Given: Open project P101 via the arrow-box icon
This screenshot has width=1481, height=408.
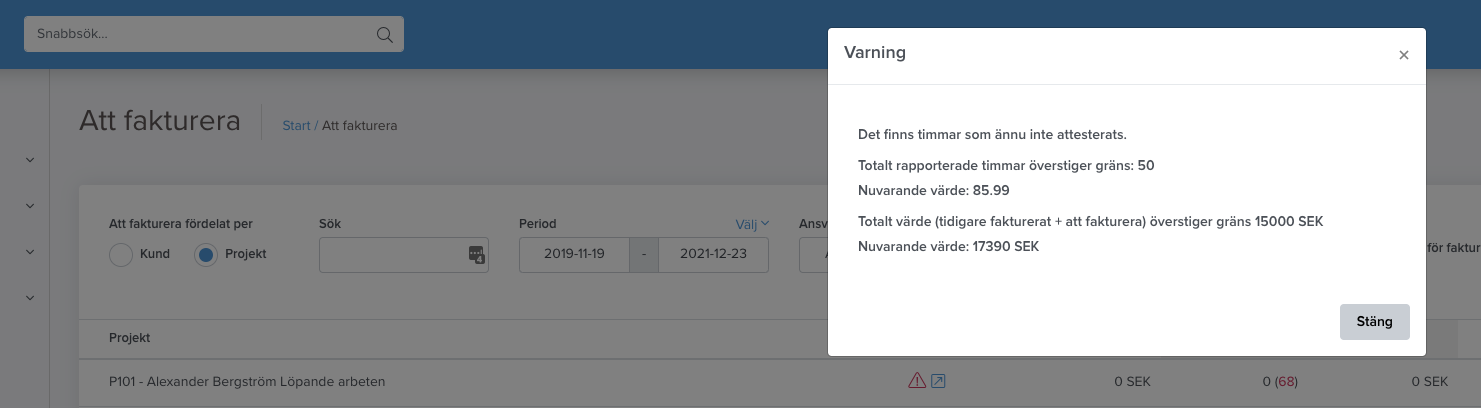Looking at the screenshot, I should click(x=938, y=380).
